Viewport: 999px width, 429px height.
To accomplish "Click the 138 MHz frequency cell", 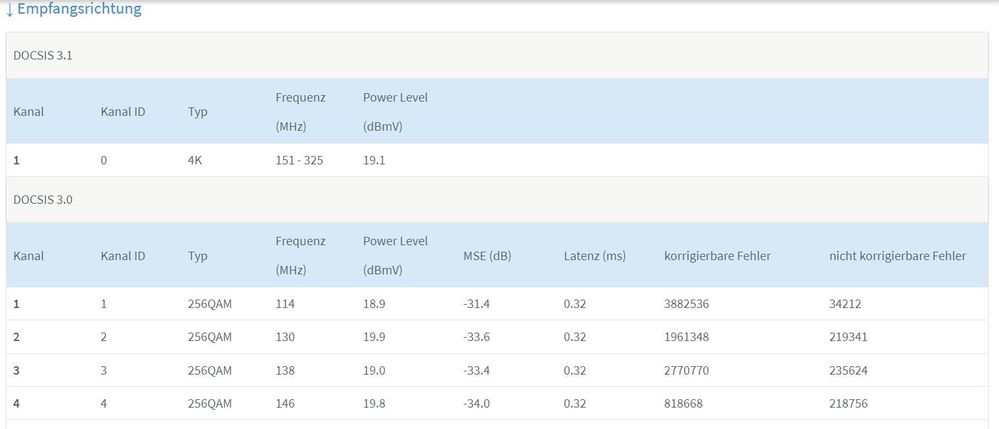I will [285, 370].
